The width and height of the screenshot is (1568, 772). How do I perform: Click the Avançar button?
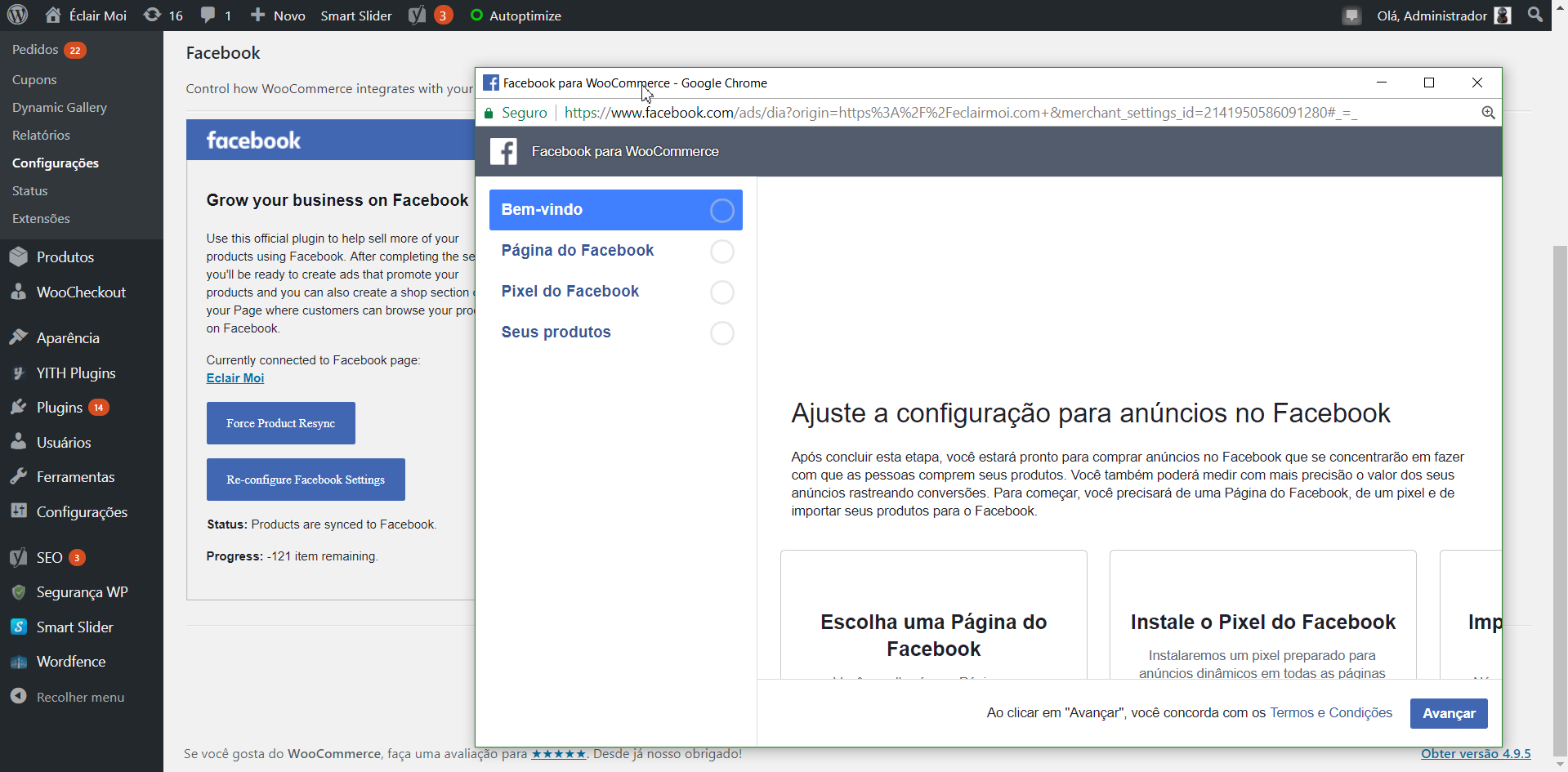coord(1449,713)
